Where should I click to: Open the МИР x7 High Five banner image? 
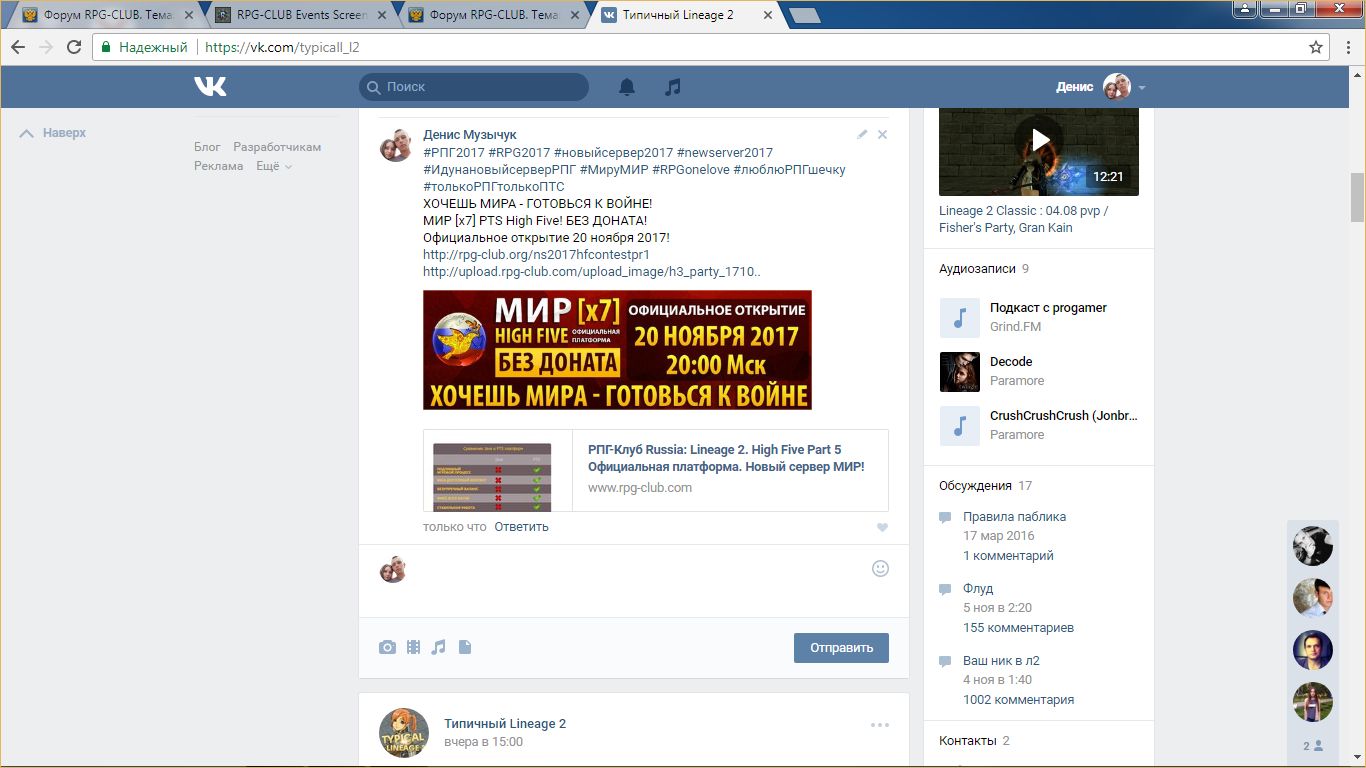point(617,350)
